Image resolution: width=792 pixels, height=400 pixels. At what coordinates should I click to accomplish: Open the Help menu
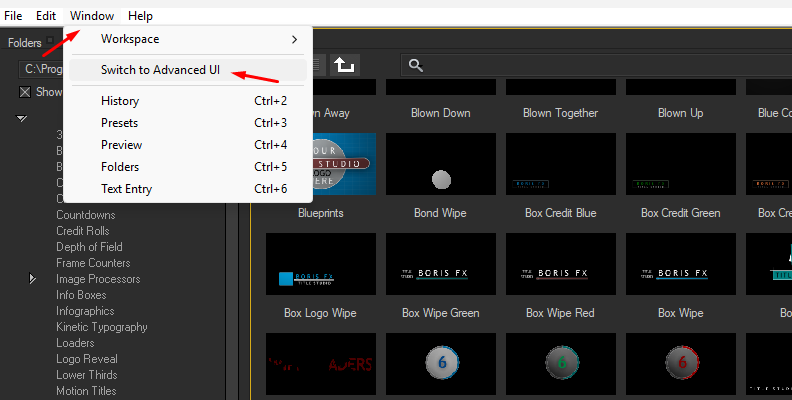141,16
